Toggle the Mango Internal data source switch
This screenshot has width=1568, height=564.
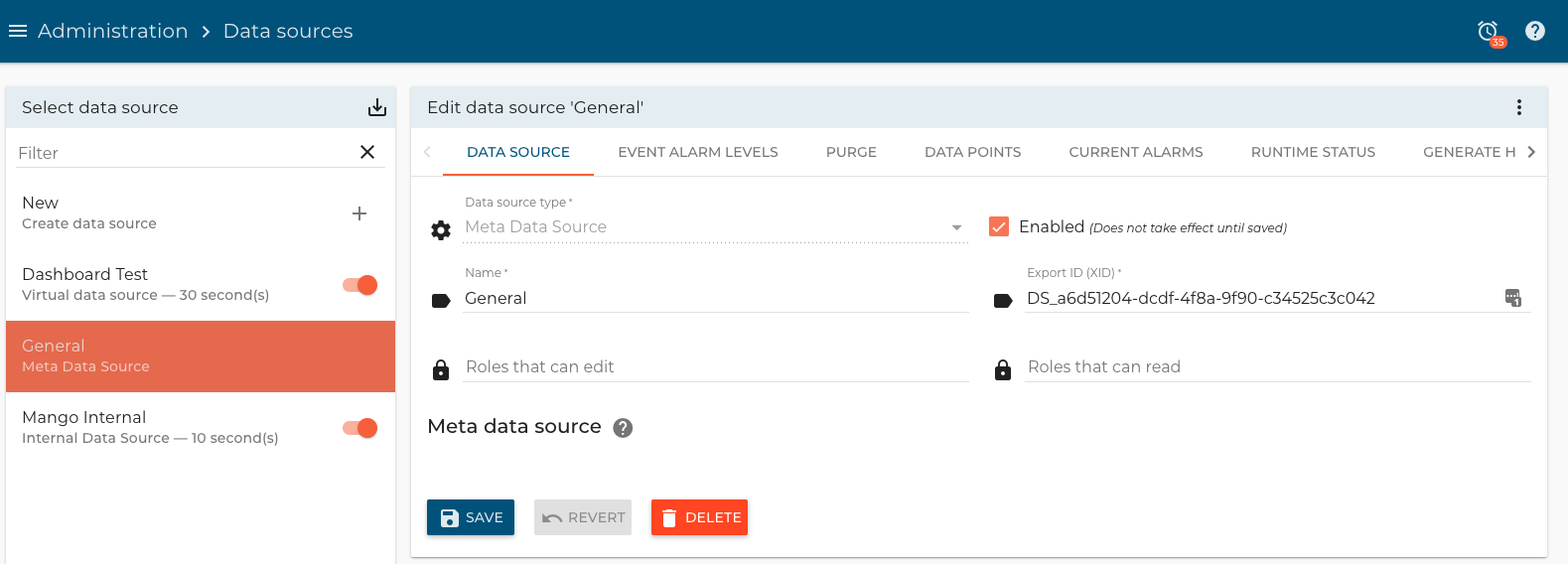click(x=360, y=428)
